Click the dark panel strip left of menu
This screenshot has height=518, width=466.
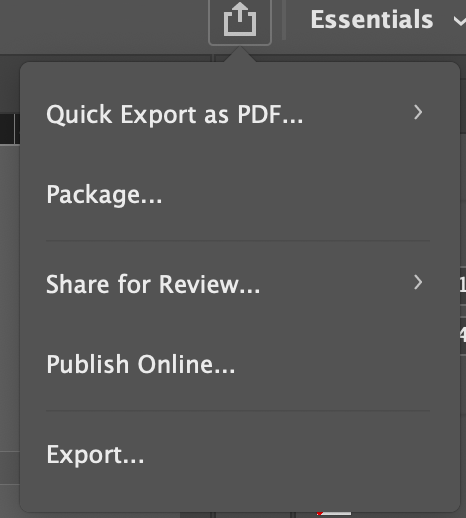click(x=10, y=129)
